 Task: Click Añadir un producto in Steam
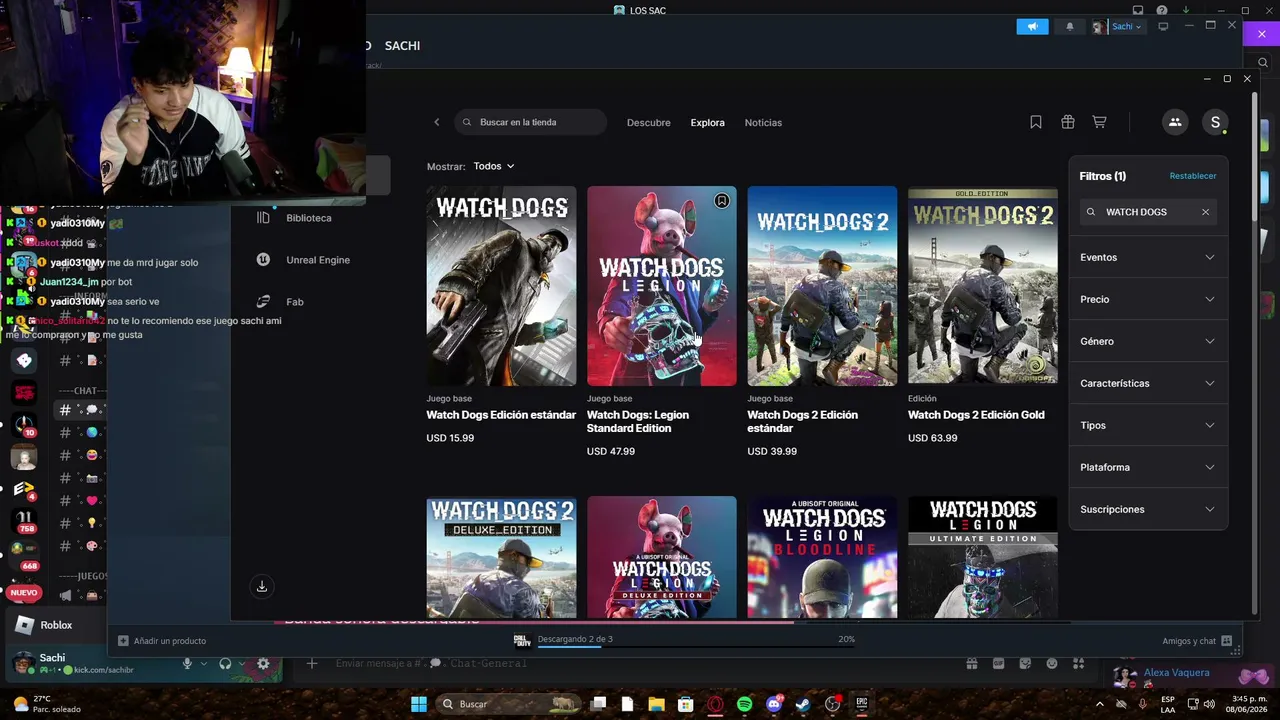click(162, 641)
